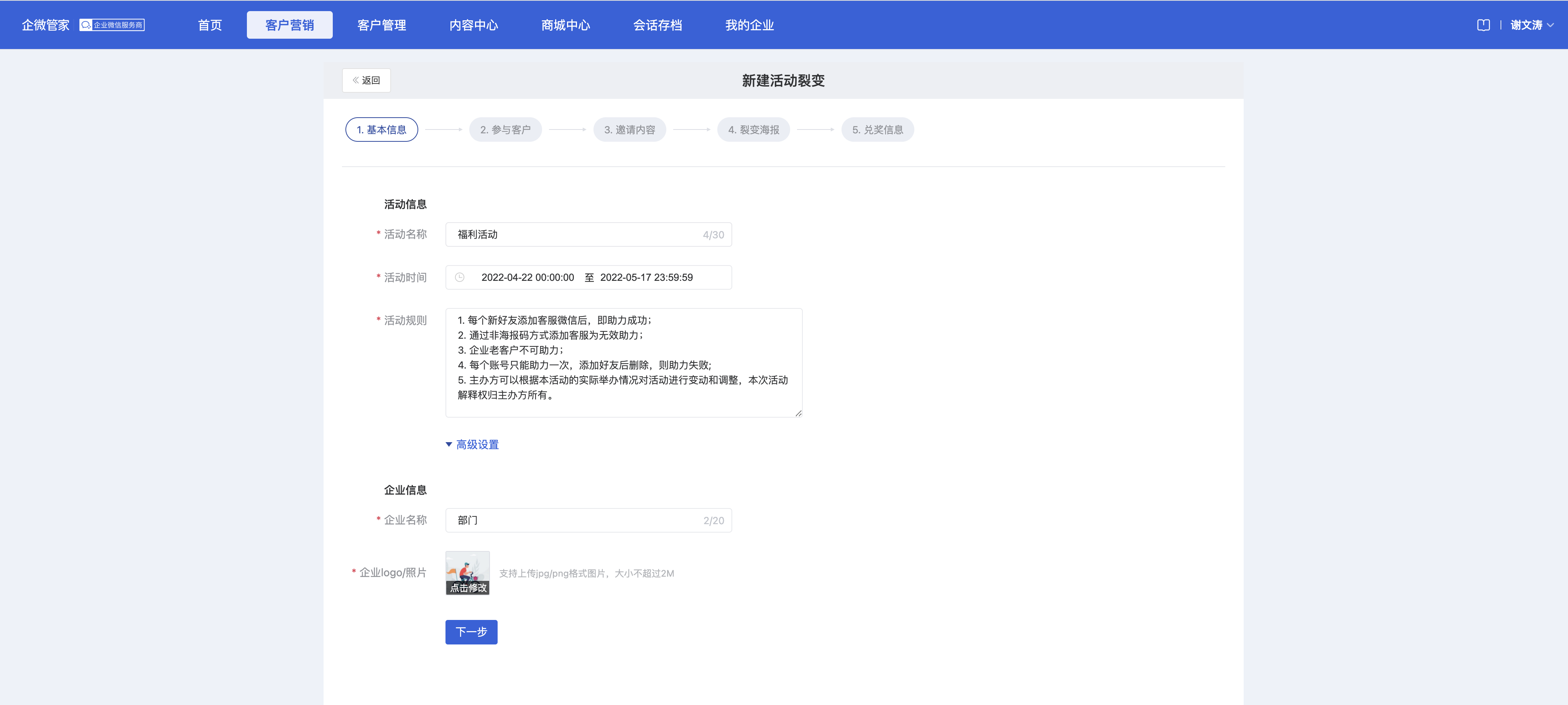
Task: Click the 企微管家 logo
Action: tap(46, 25)
